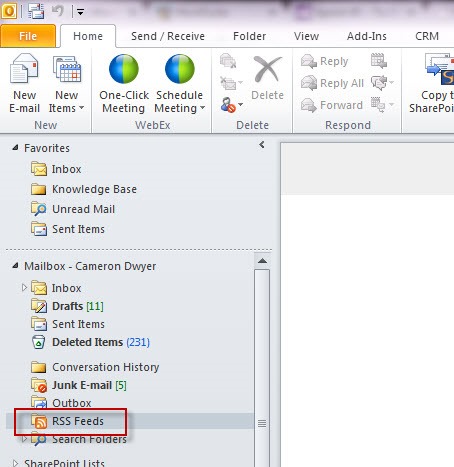Image resolution: width=454 pixels, height=467 pixels.
Task: Select Sent Items under Favorites
Action: point(78,229)
